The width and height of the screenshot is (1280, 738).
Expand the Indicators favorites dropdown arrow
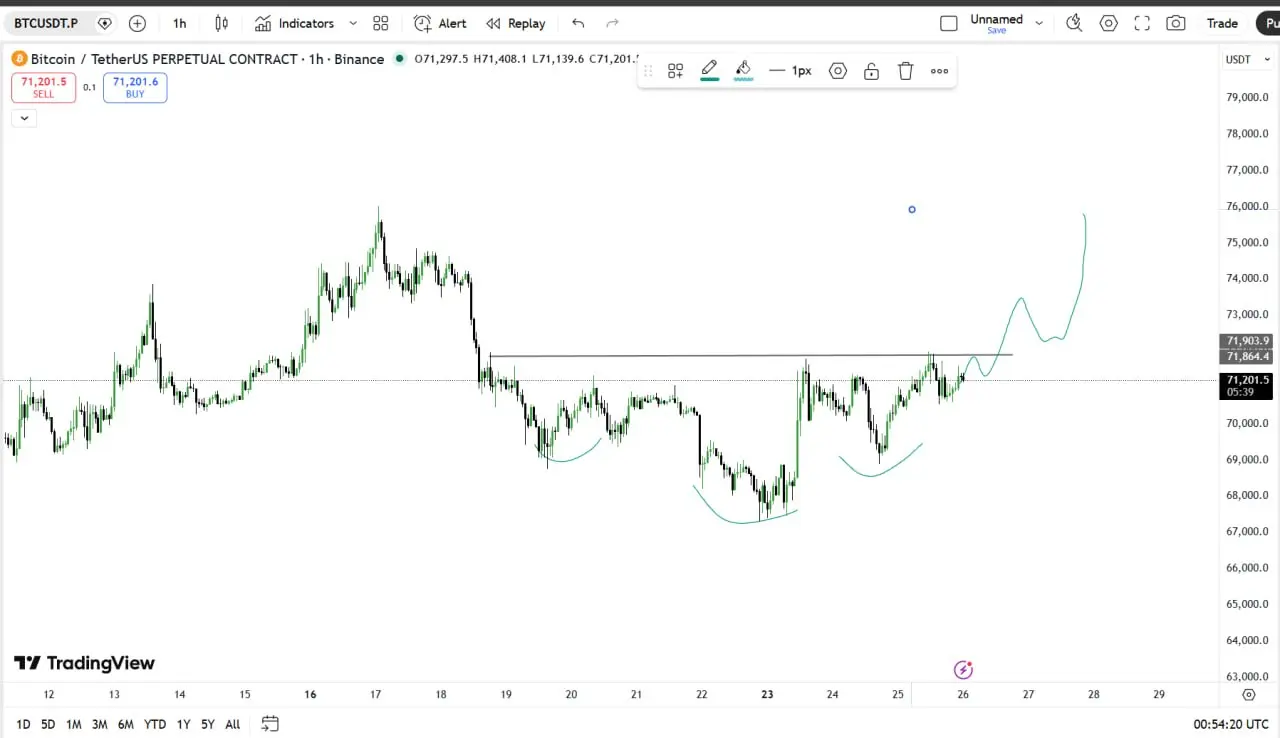353,23
